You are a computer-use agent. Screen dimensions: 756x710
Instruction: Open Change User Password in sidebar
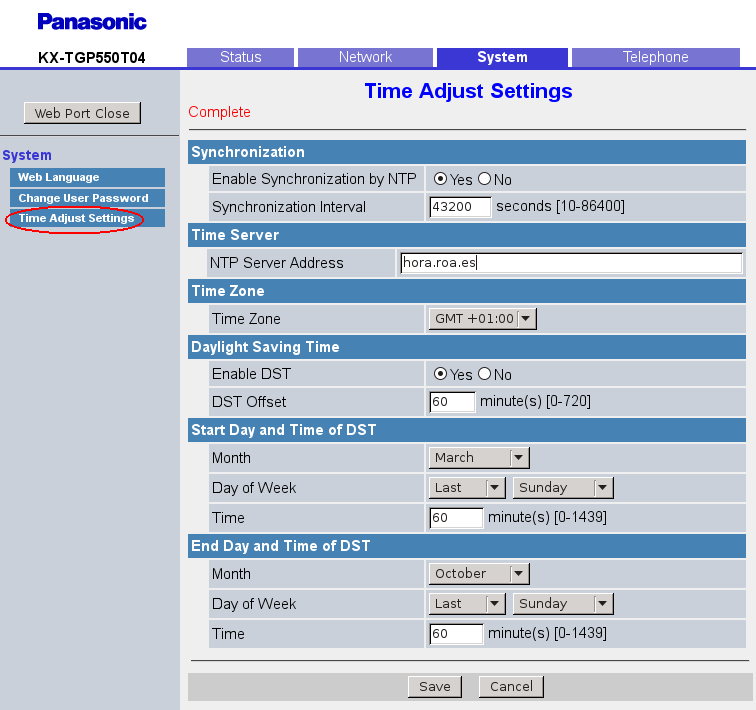tap(84, 198)
